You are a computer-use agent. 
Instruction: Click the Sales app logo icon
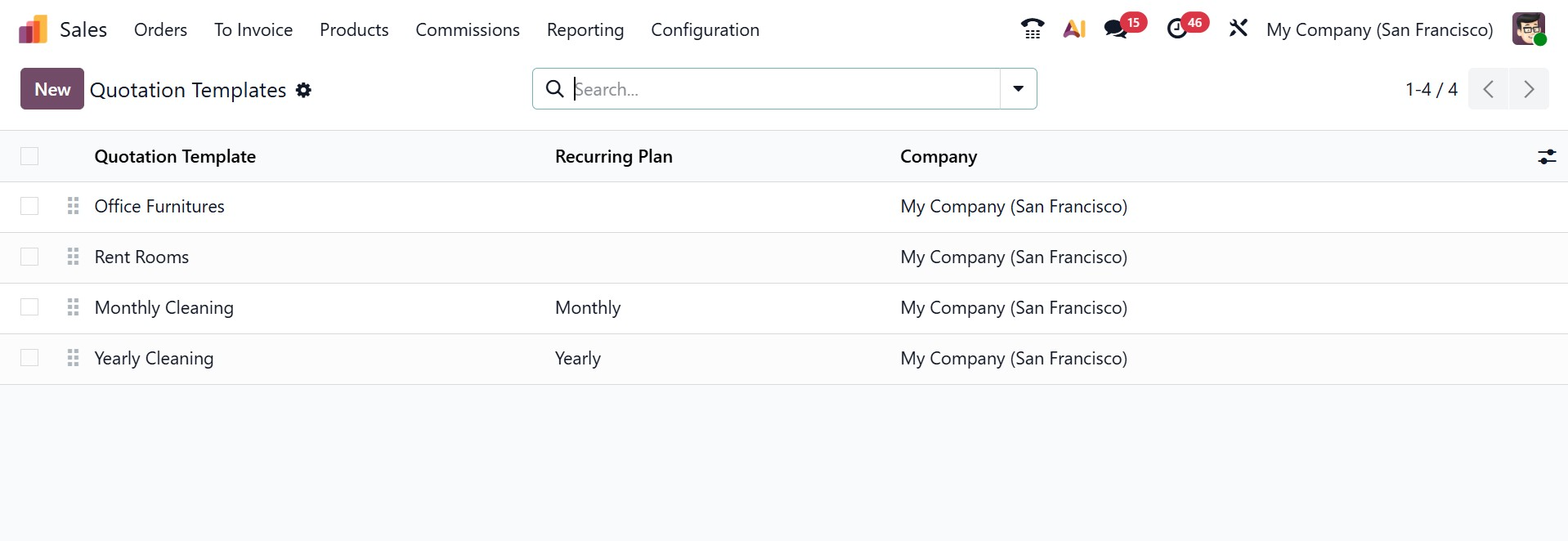[x=33, y=30]
